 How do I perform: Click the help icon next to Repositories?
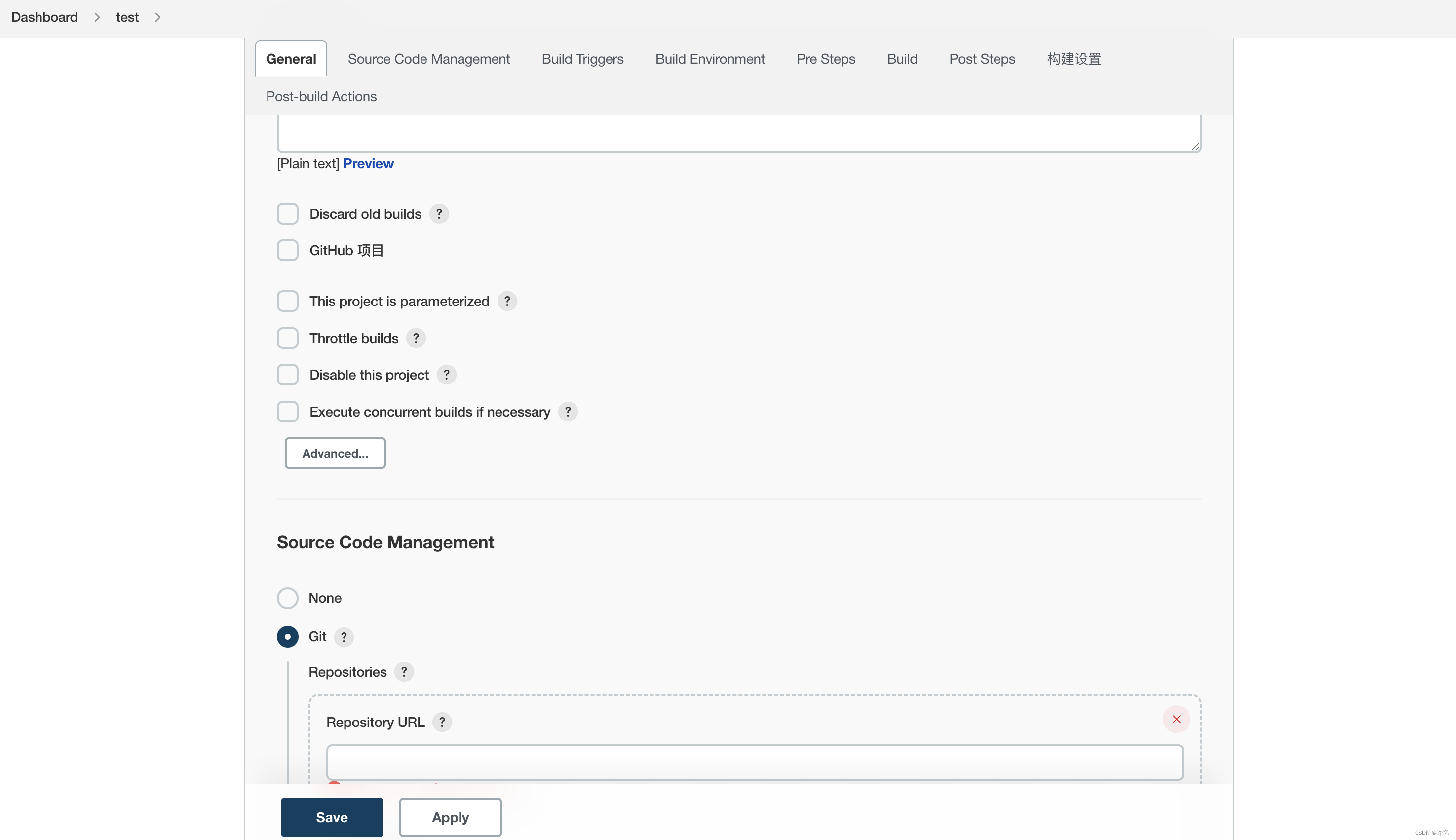(404, 672)
